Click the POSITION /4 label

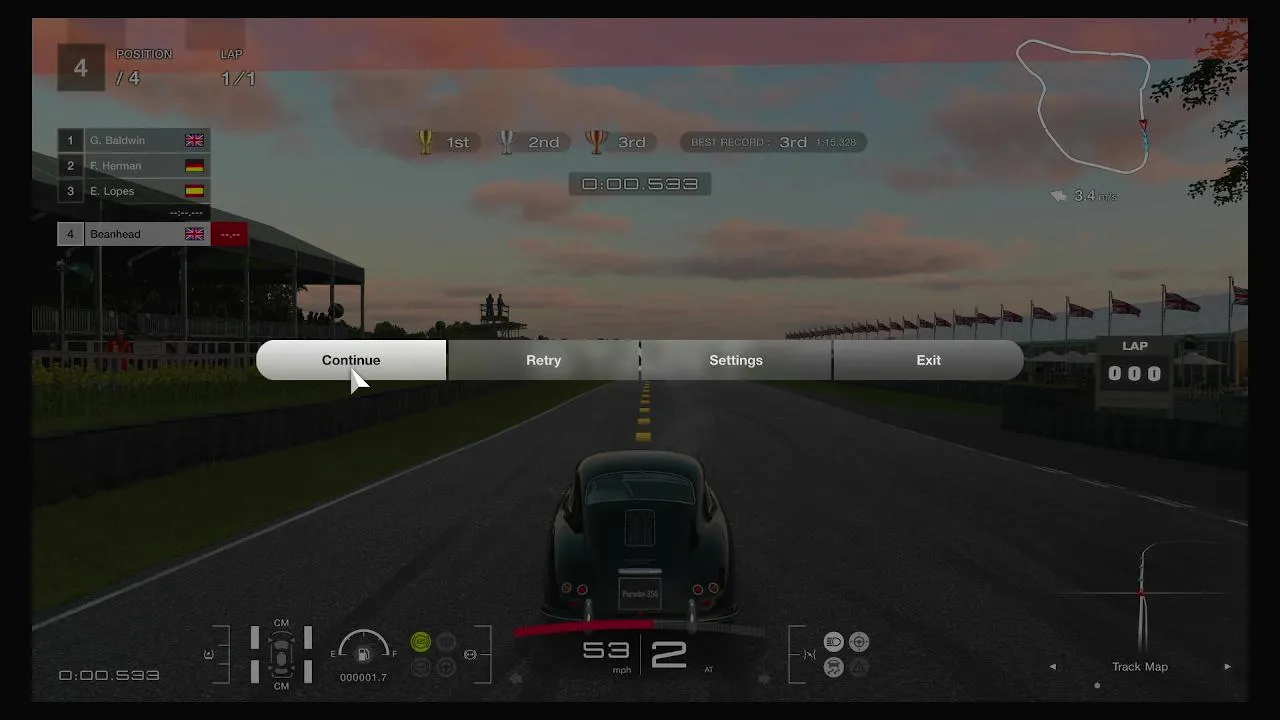point(143,68)
